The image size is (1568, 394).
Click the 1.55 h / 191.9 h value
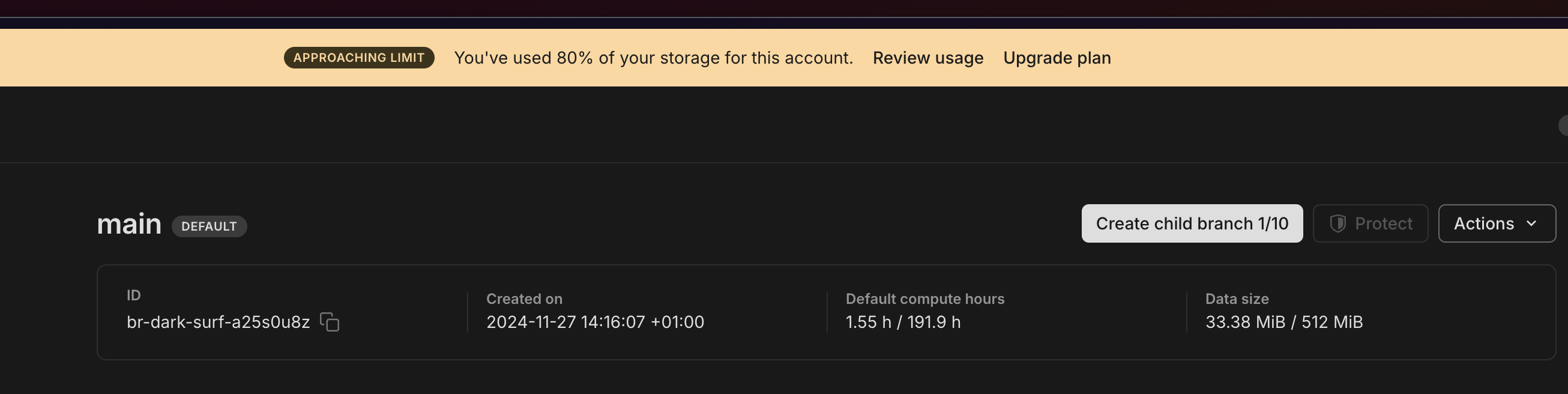tap(903, 322)
